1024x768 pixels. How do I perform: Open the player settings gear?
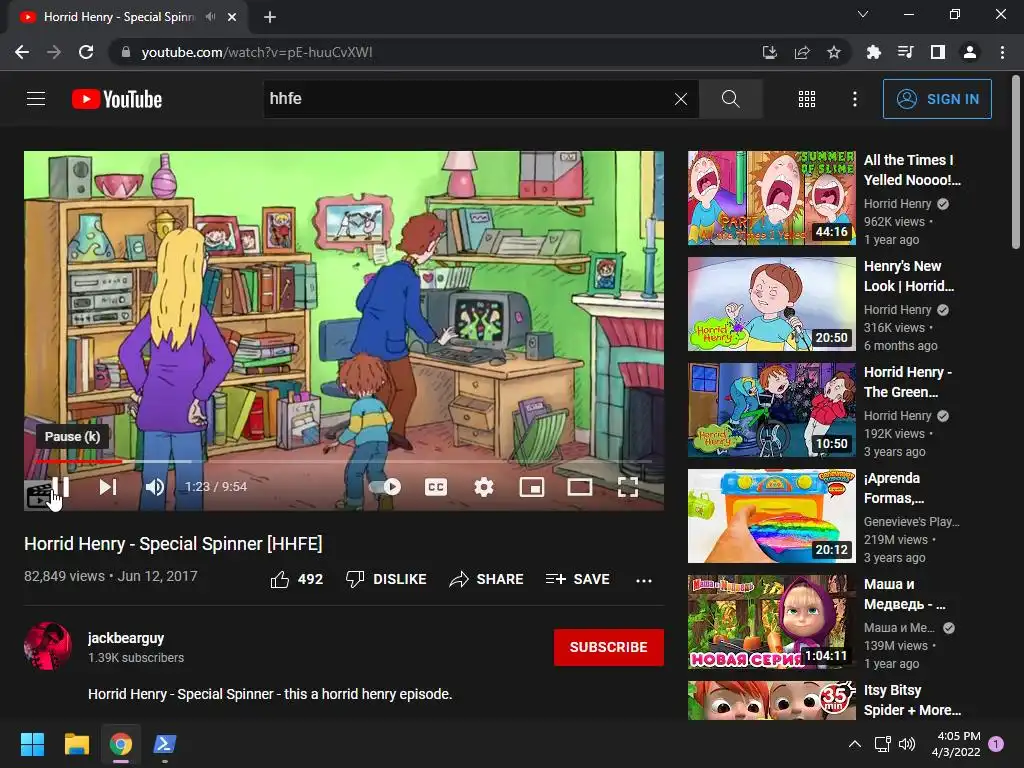point(484,487)
